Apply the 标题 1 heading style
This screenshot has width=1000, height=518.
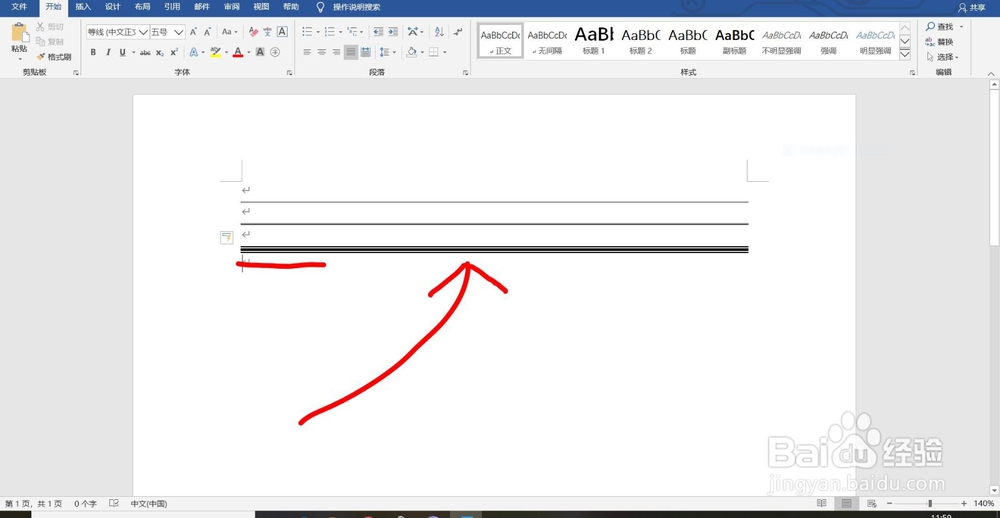pyautogui.click(x=594, y=41)
